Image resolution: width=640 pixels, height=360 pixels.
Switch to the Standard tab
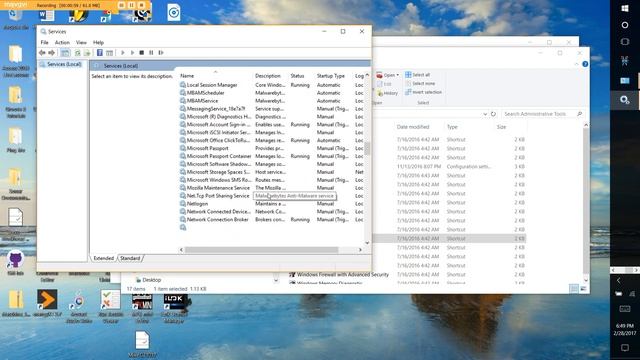pyautogui.click(x=130, y=258)
